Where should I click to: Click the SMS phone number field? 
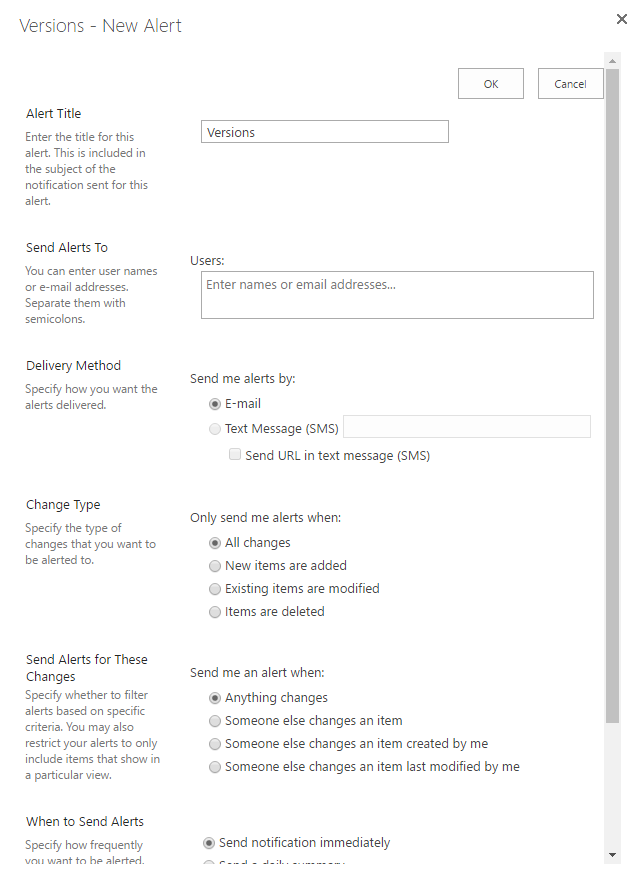(467, 427)
